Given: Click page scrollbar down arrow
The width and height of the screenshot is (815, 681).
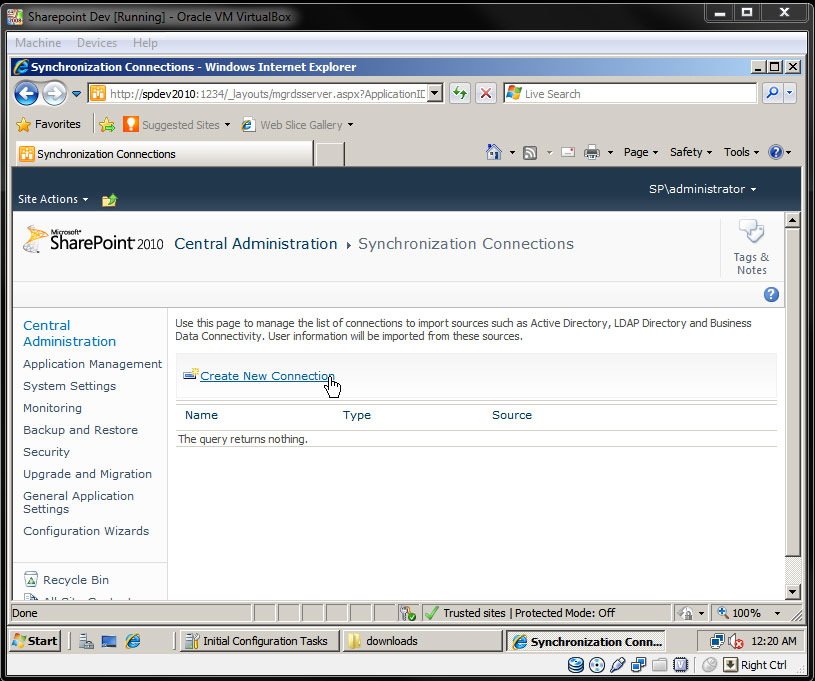Looking at the screenshot, I should [x=792, y=591].
